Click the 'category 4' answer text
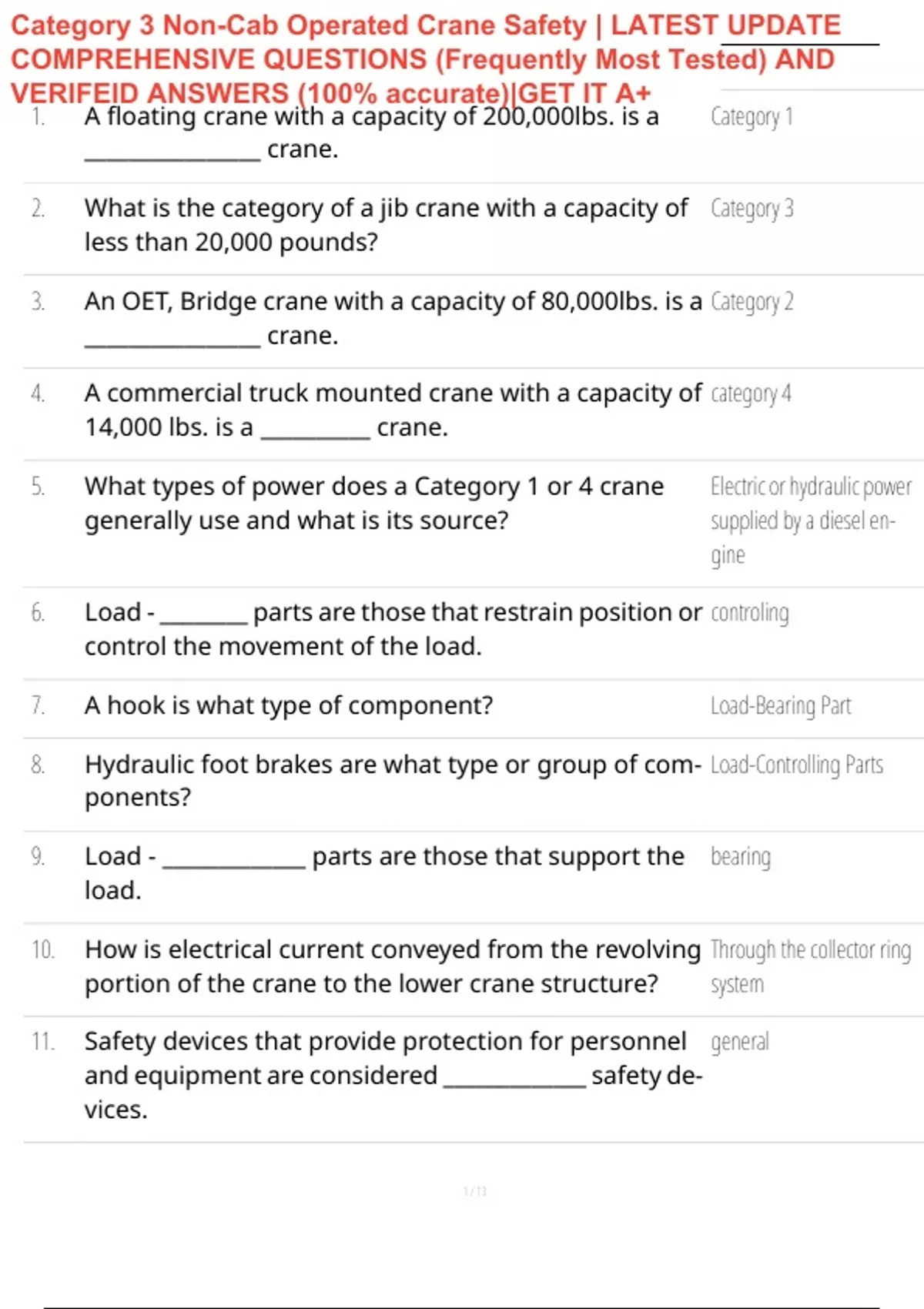This screenshot has width=924, height=1309. [751, 393]
